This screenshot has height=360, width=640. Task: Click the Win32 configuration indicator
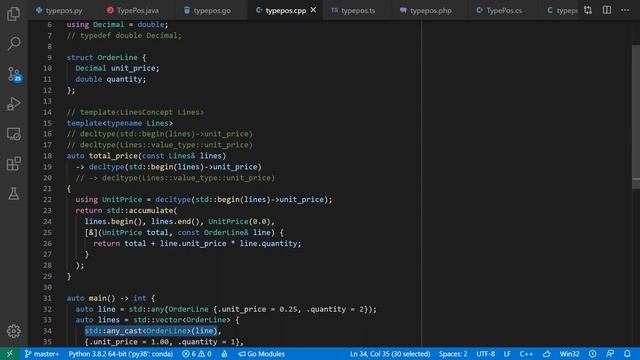569,354
